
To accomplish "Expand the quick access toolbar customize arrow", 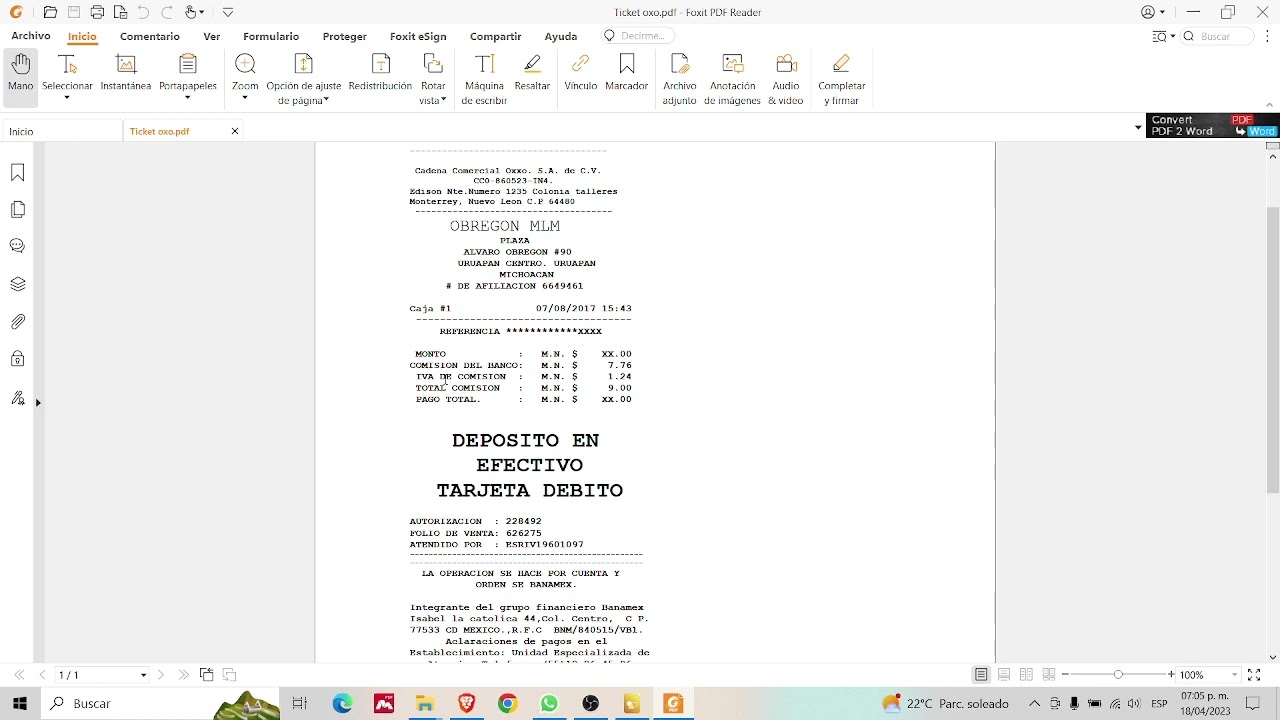I will click(x=227, y=12).
